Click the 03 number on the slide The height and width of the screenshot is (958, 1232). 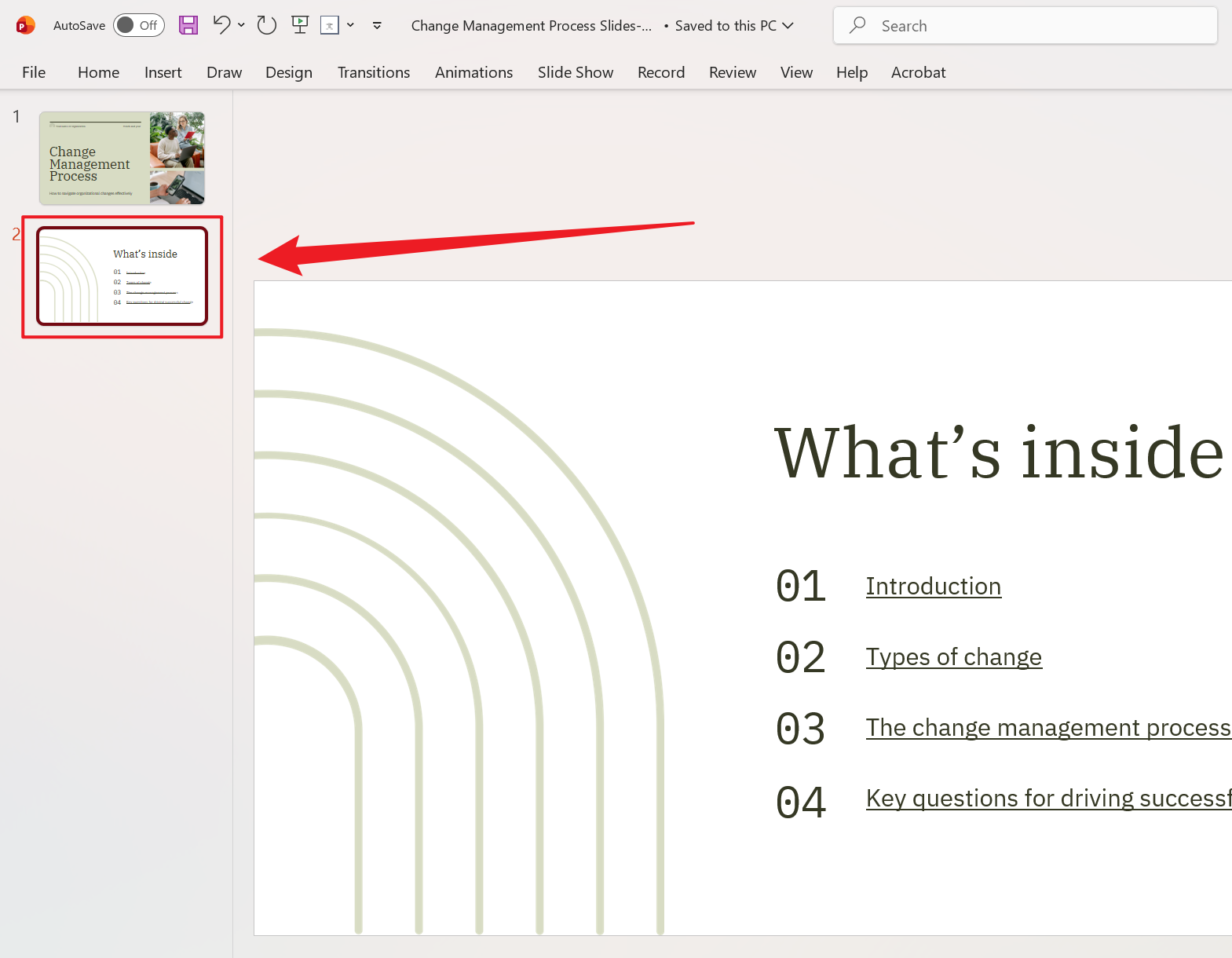point(801,729)
